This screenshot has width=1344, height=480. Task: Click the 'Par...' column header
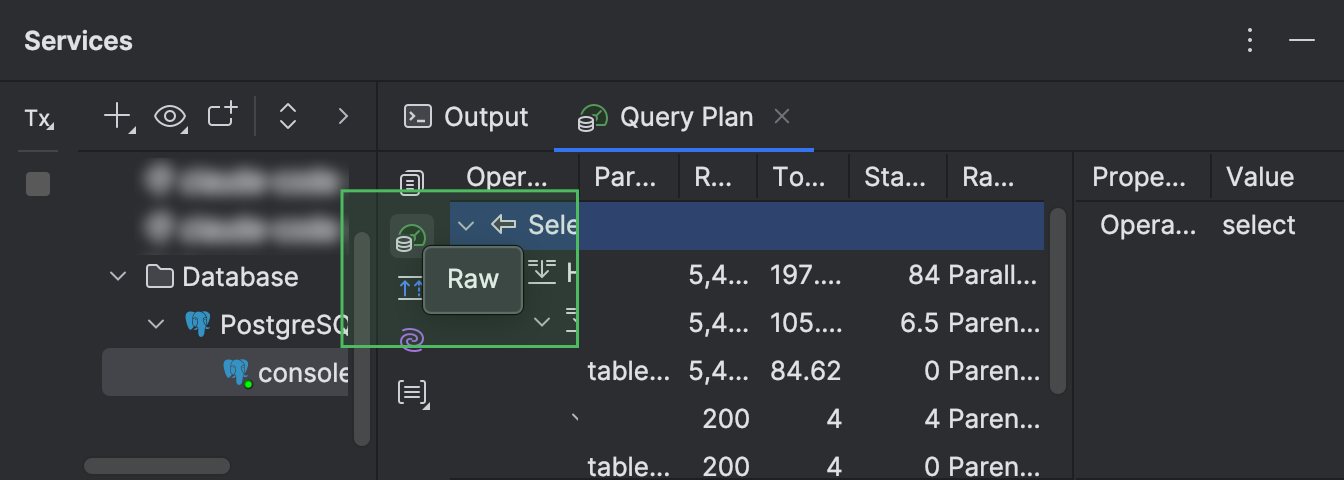pos(626,178)
